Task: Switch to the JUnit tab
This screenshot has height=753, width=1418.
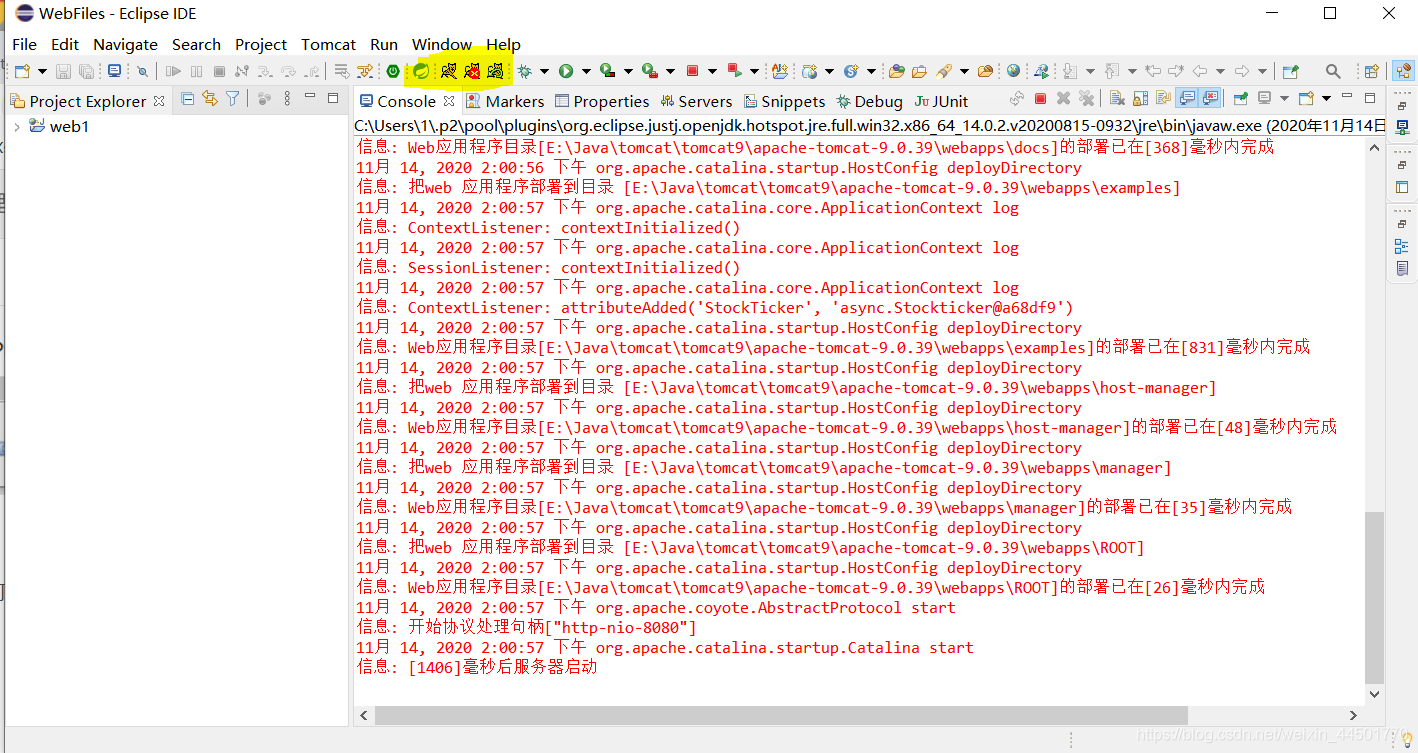Action: click(x=941, y=101)
